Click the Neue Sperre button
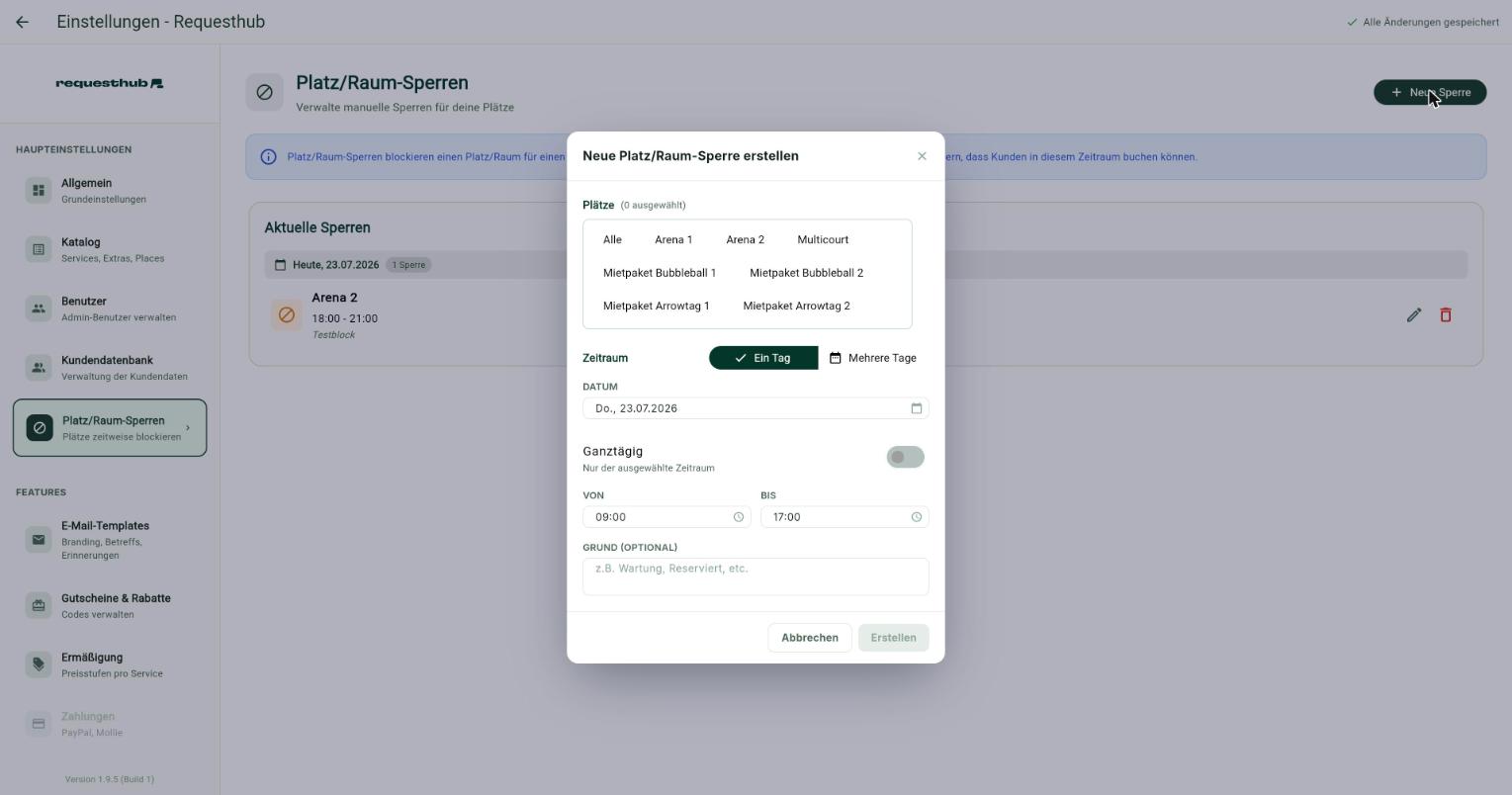 [x=1430, y=92]
